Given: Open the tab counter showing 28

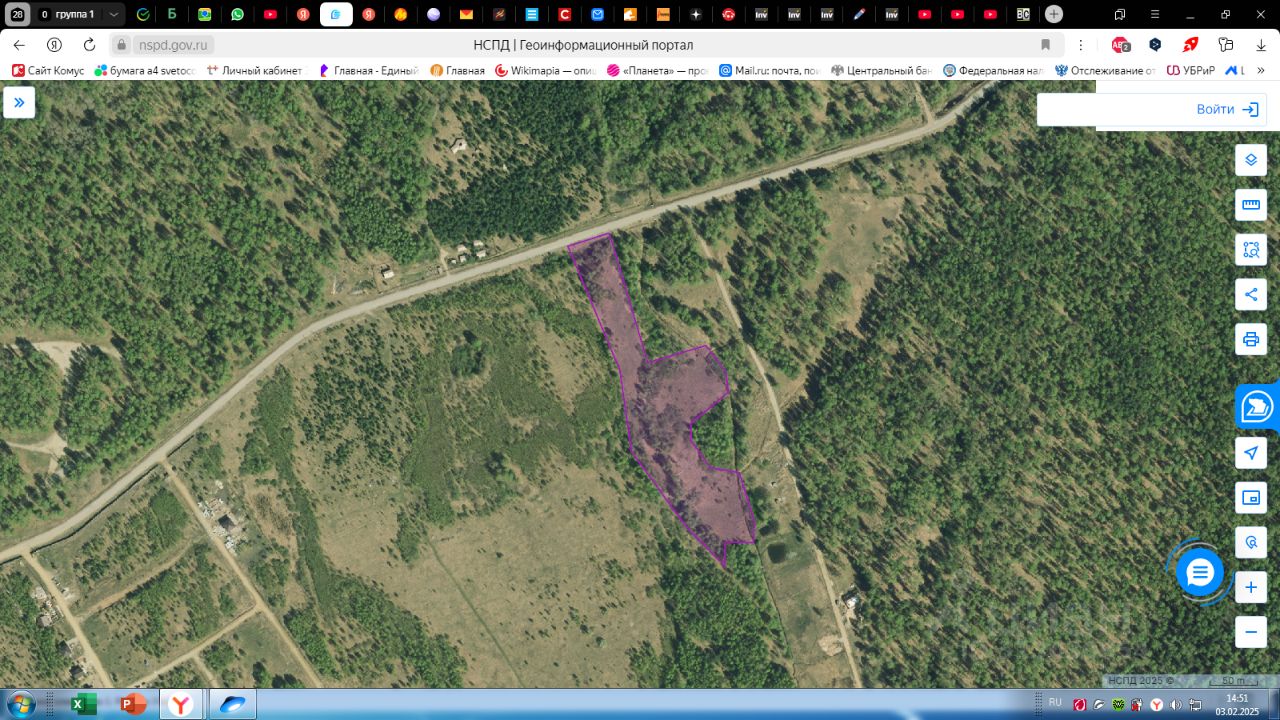Looking at the screenshot, I should 17,15.
